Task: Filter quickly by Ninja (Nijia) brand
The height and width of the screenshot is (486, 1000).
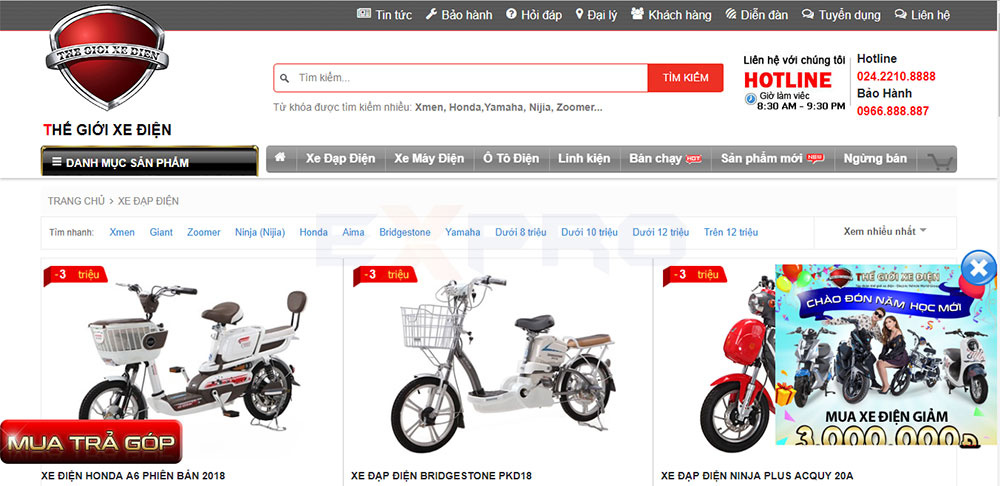Action: coord(260,232)
